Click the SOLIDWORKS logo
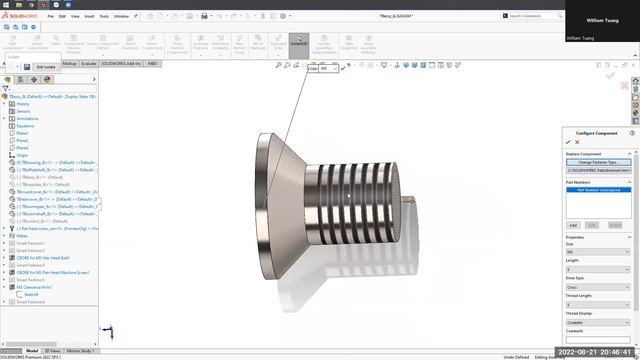The width and height of the screenshot is (640, 360). click(20, 16)
